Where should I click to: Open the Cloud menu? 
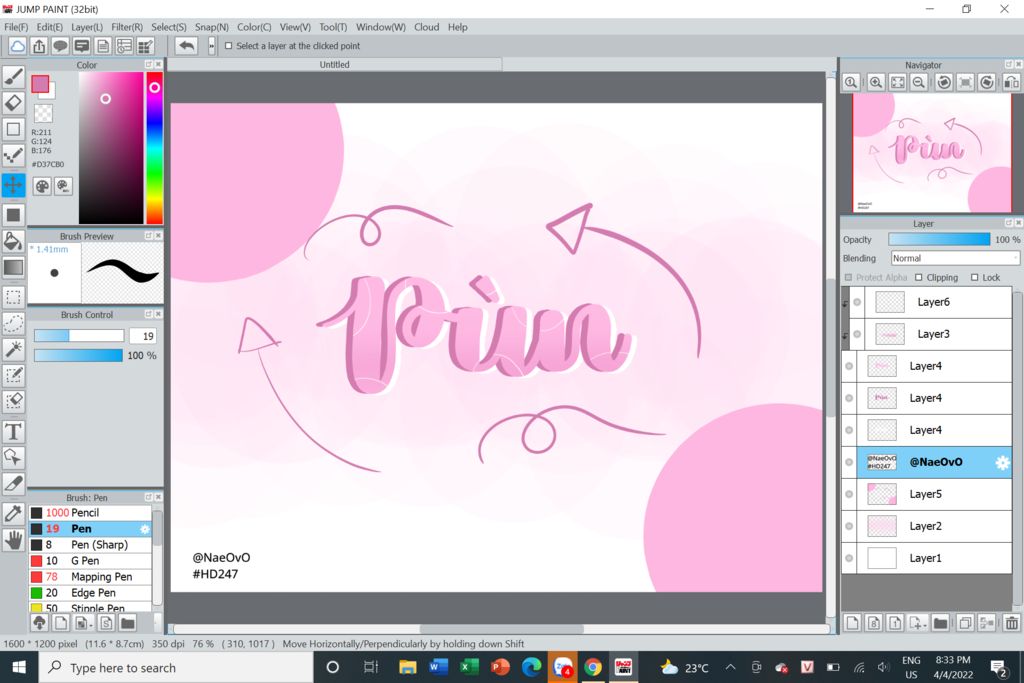(426, 27)
